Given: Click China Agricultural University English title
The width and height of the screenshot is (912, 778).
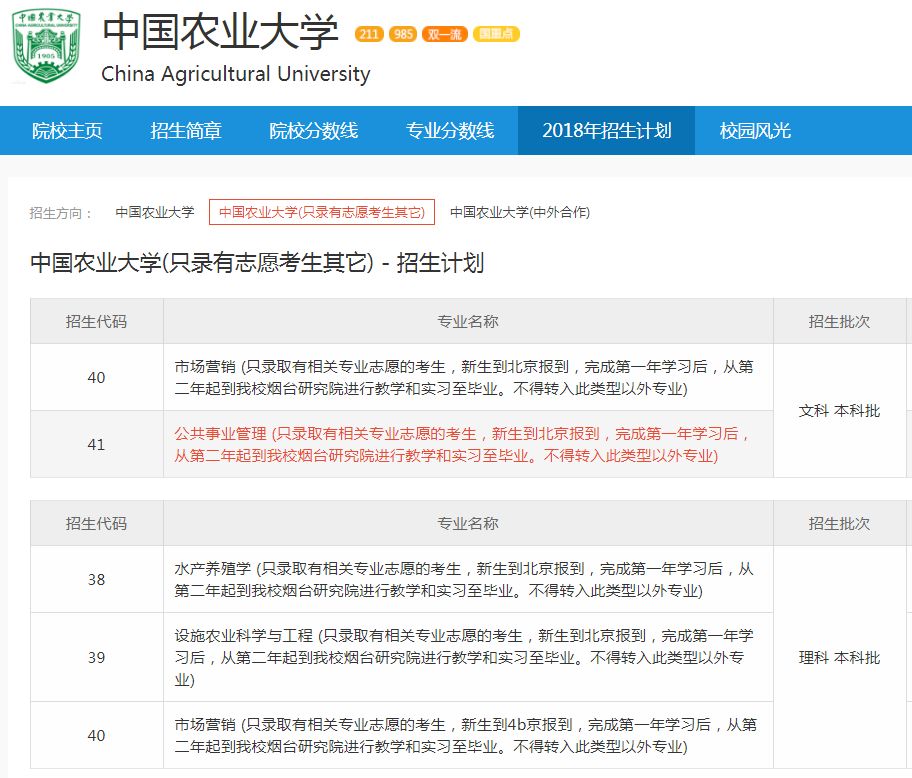Looking at the screenshot, I should pos(236,74).
